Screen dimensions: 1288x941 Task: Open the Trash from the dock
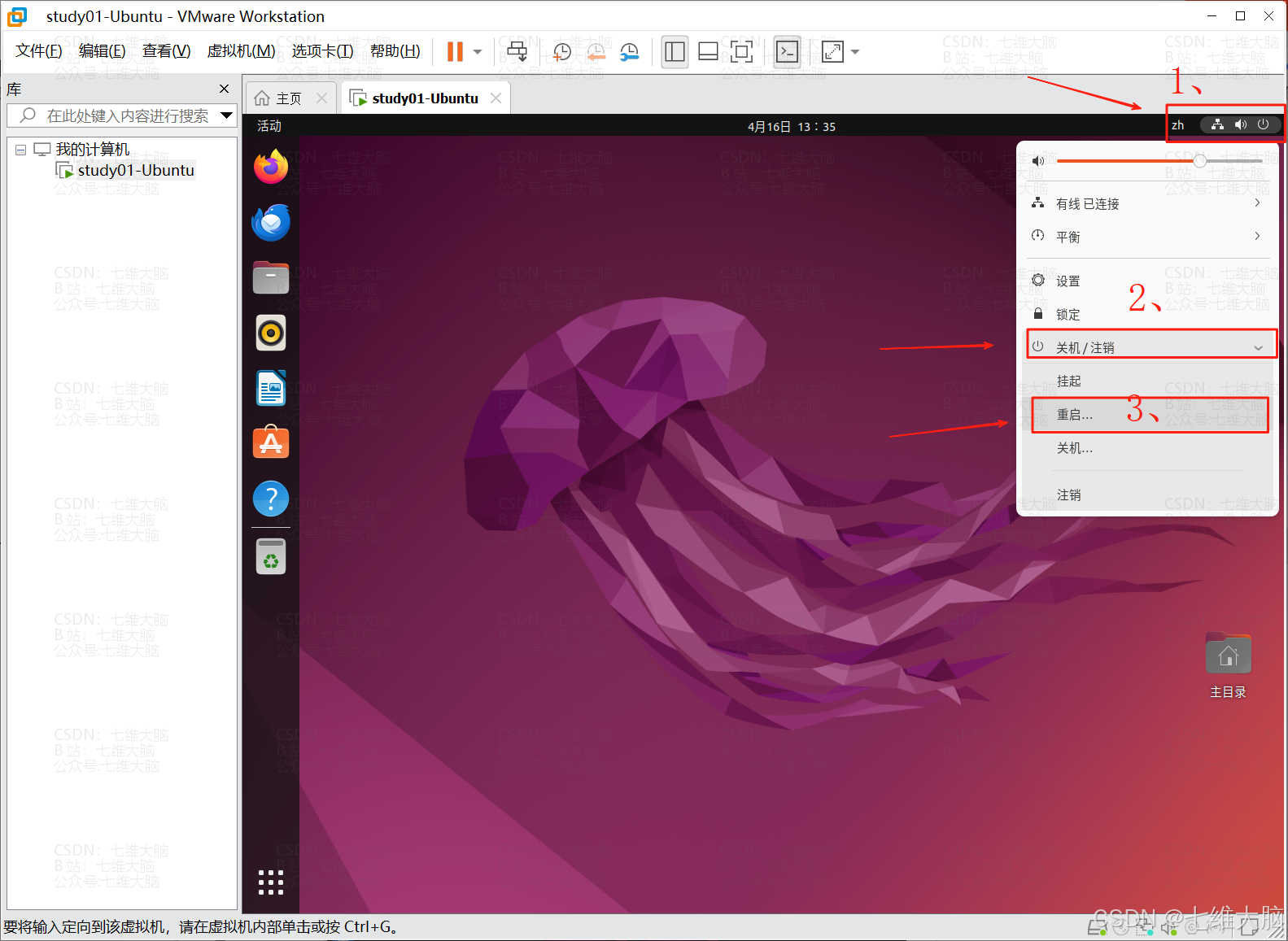click(271, 557)
